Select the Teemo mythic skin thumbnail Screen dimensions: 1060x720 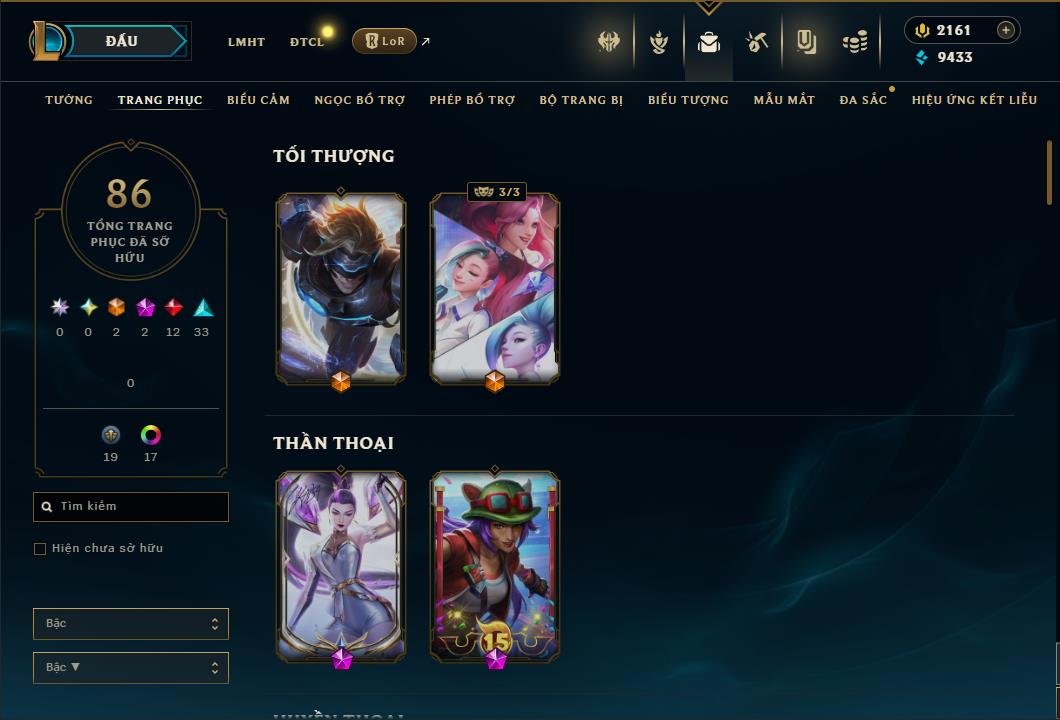(x=495, y=567)
